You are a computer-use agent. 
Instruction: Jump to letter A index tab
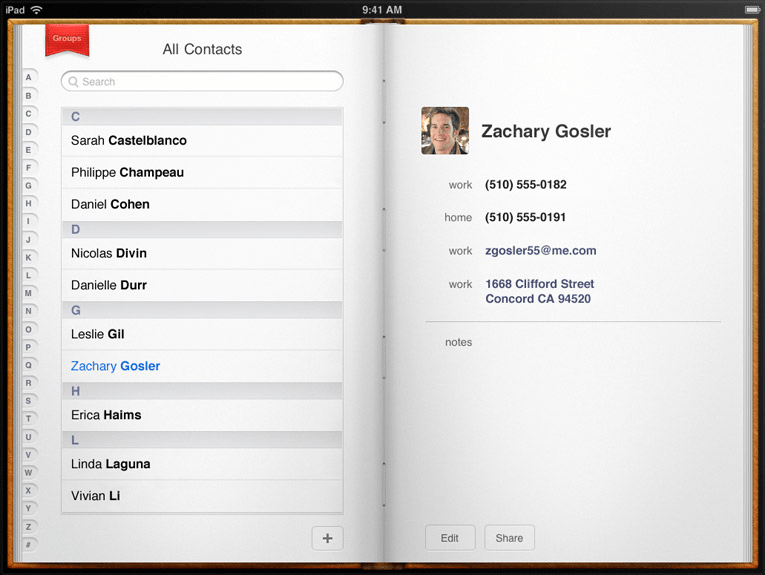coord(29,77)
